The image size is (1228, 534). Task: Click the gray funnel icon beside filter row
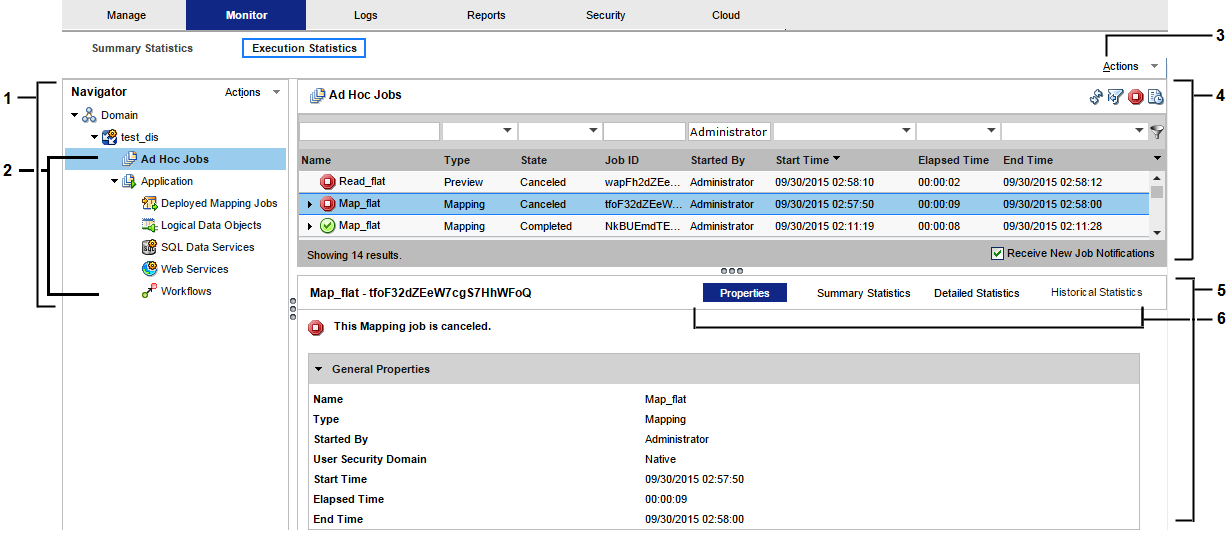coord(1158,131)
